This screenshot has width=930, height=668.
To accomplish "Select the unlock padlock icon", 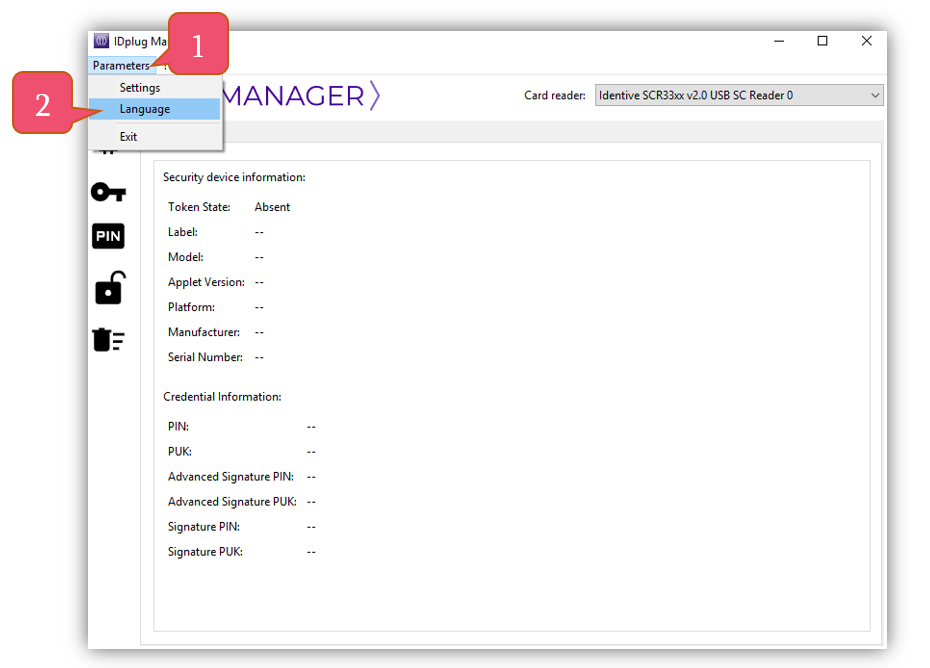I will point(109,288).
